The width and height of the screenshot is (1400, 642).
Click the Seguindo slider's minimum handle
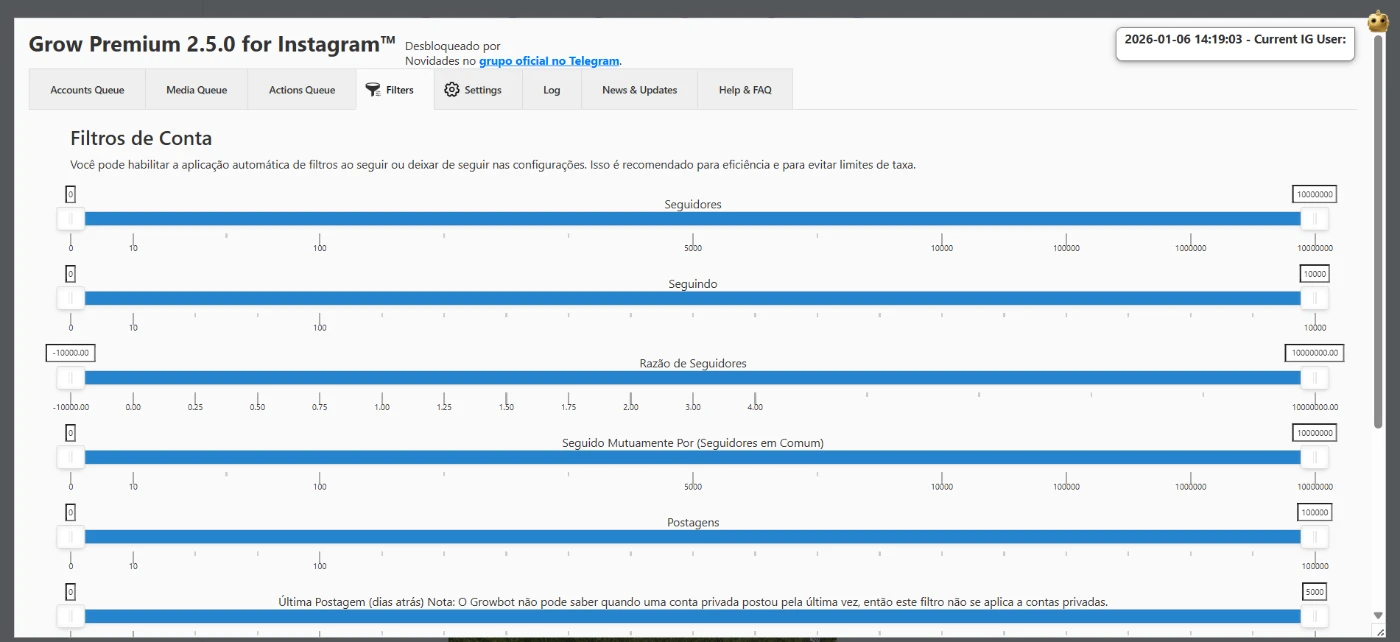(x=71, y=298)
